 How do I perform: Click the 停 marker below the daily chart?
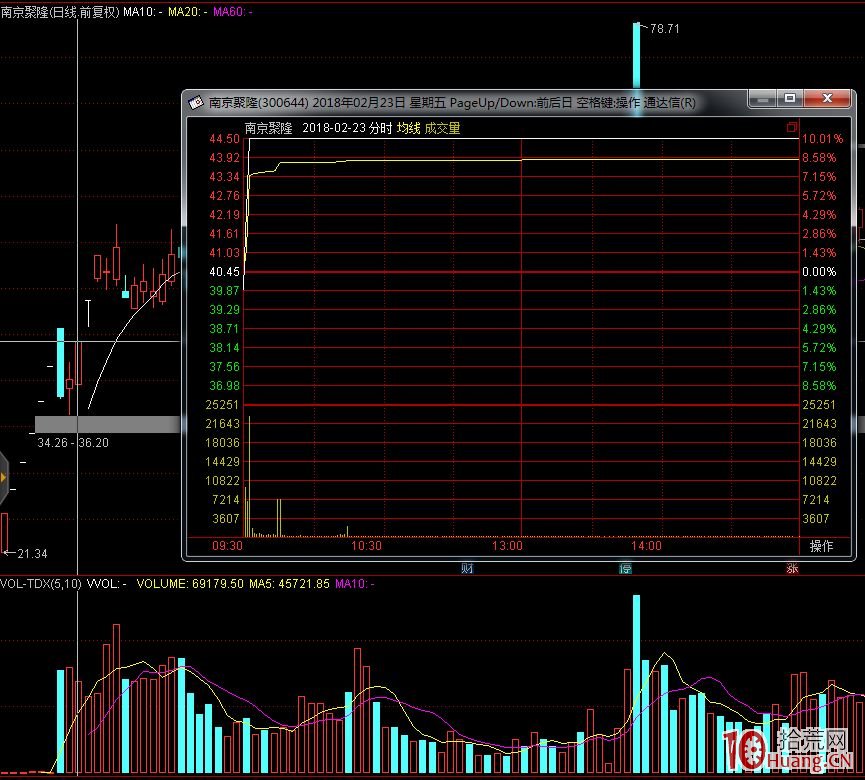tap(625, 568)
